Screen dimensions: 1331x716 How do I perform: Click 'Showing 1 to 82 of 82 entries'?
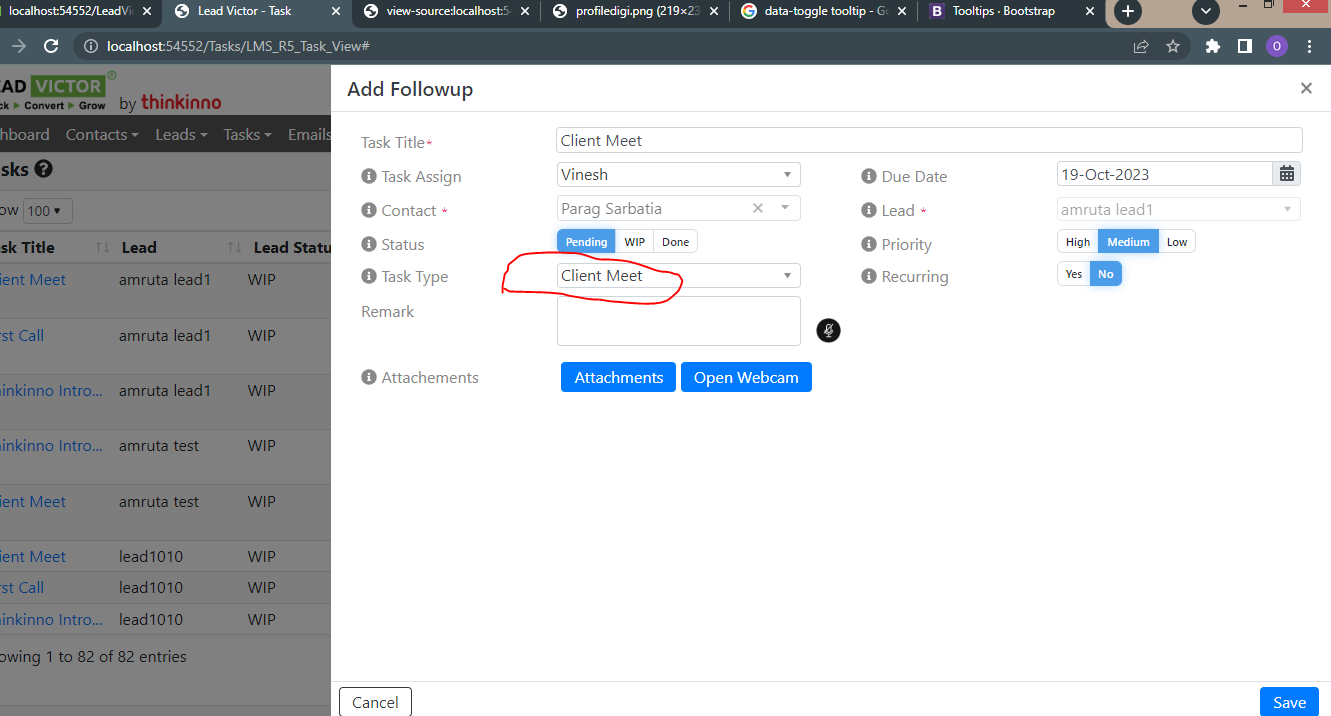pos(93,656)
